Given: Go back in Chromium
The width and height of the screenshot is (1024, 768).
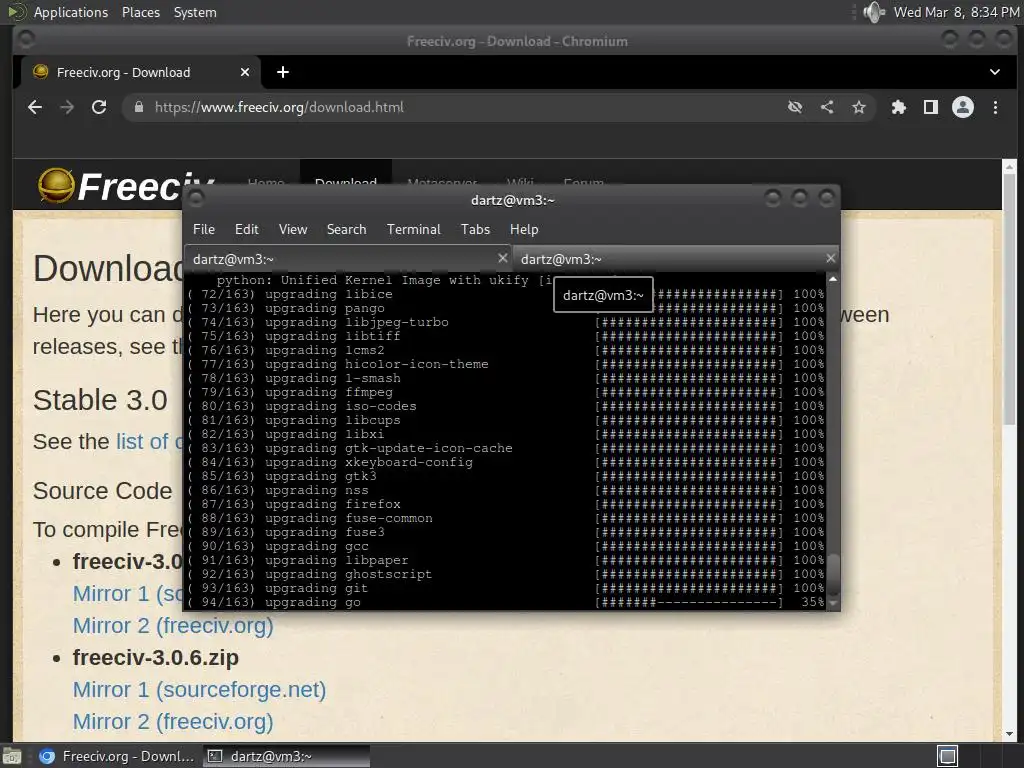Looking at the screenshot, I should pyautogui.click(x=35, y=107).
